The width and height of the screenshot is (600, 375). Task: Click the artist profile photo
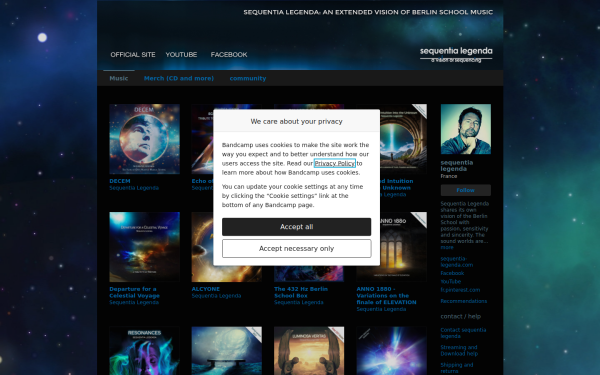[466, 129]
